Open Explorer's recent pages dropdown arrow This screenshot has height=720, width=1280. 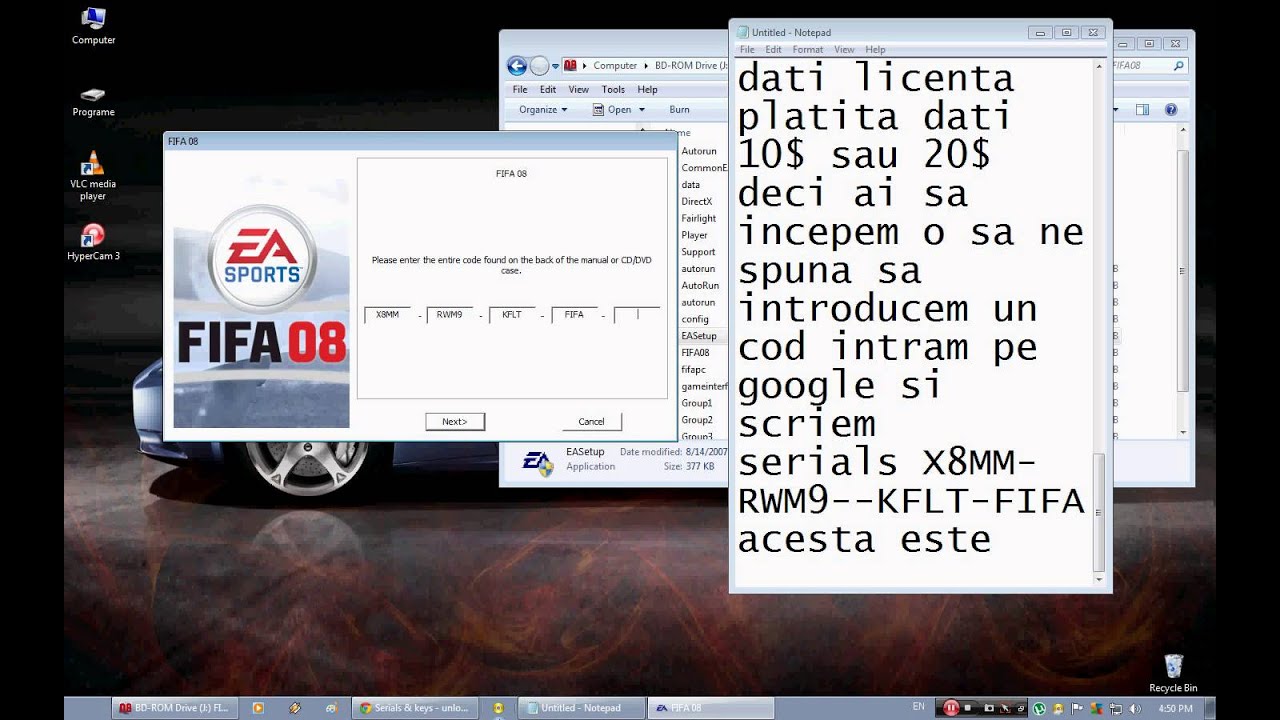(x=555, y=66)
